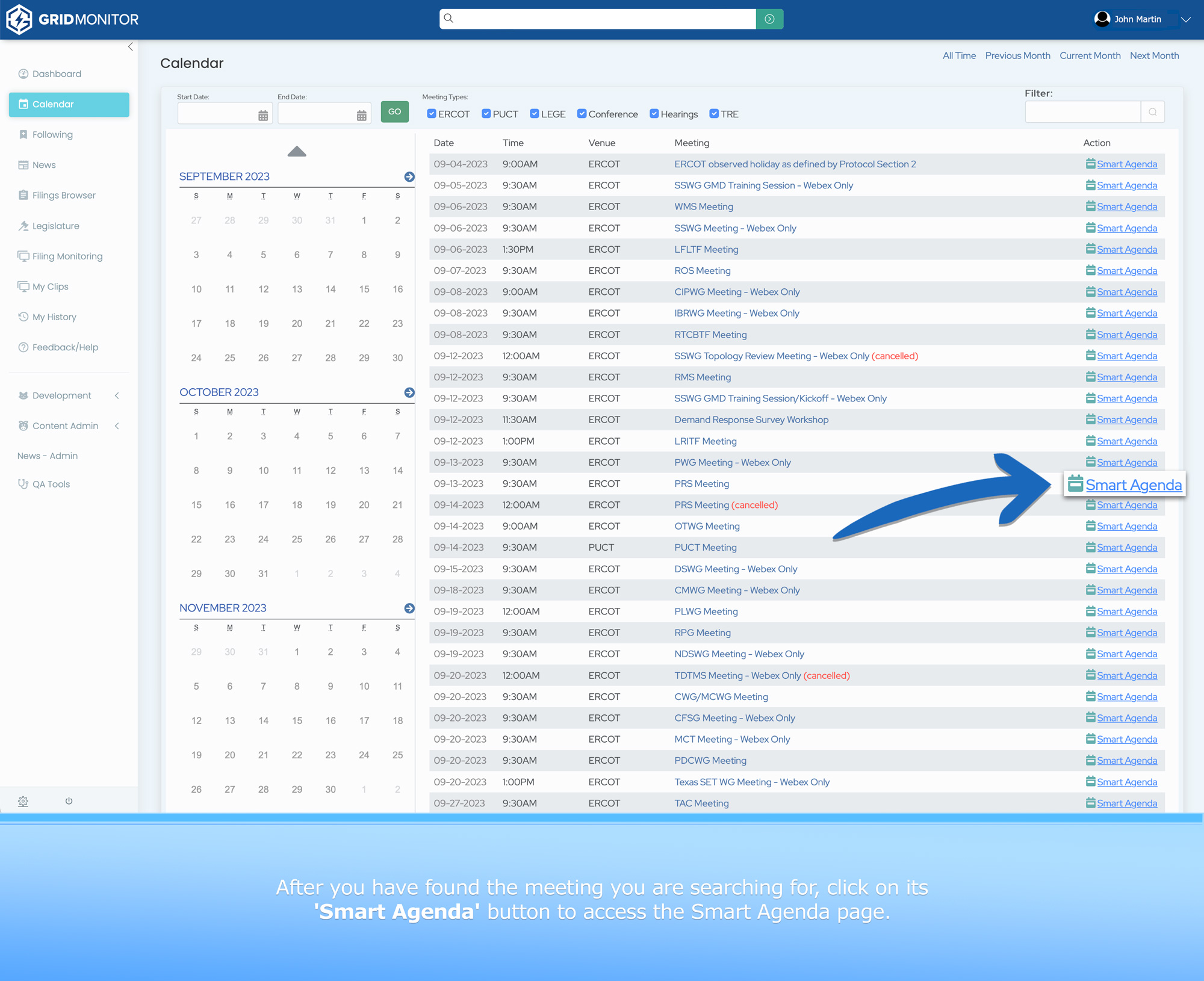Open the RTCBTF Meeting link
The image size is (1204, 981).
[710, 335]
